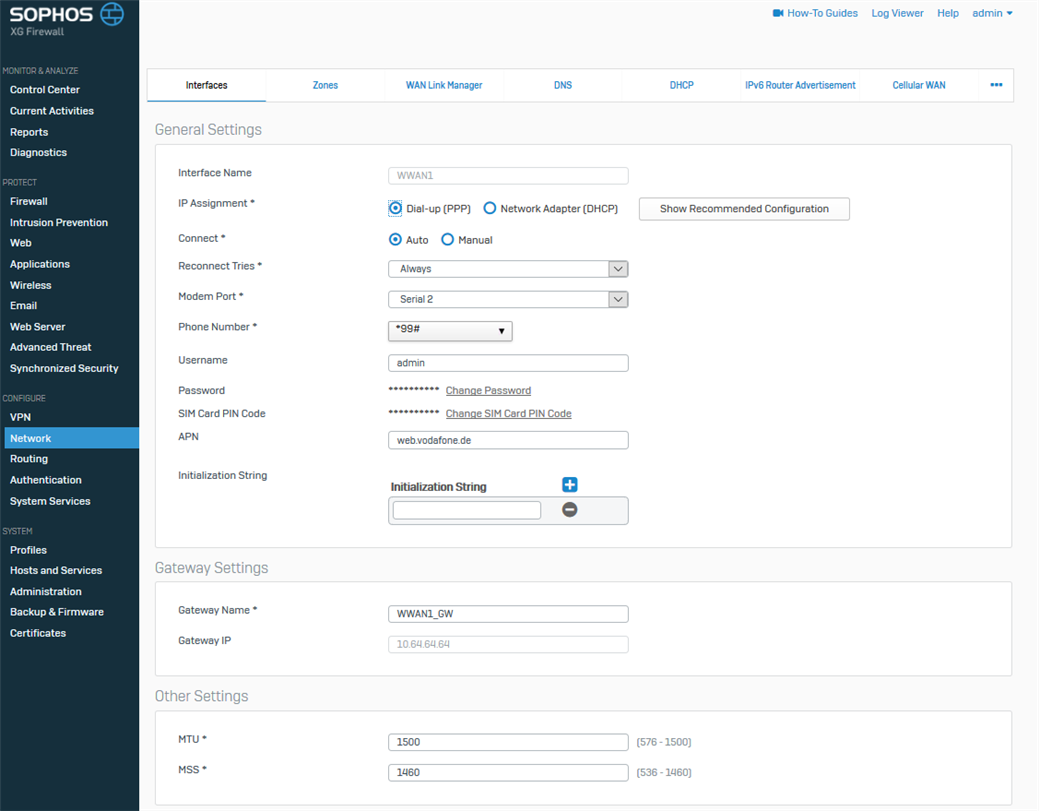
Task: Go to Firewall in the sidebar
Action: 29,201
